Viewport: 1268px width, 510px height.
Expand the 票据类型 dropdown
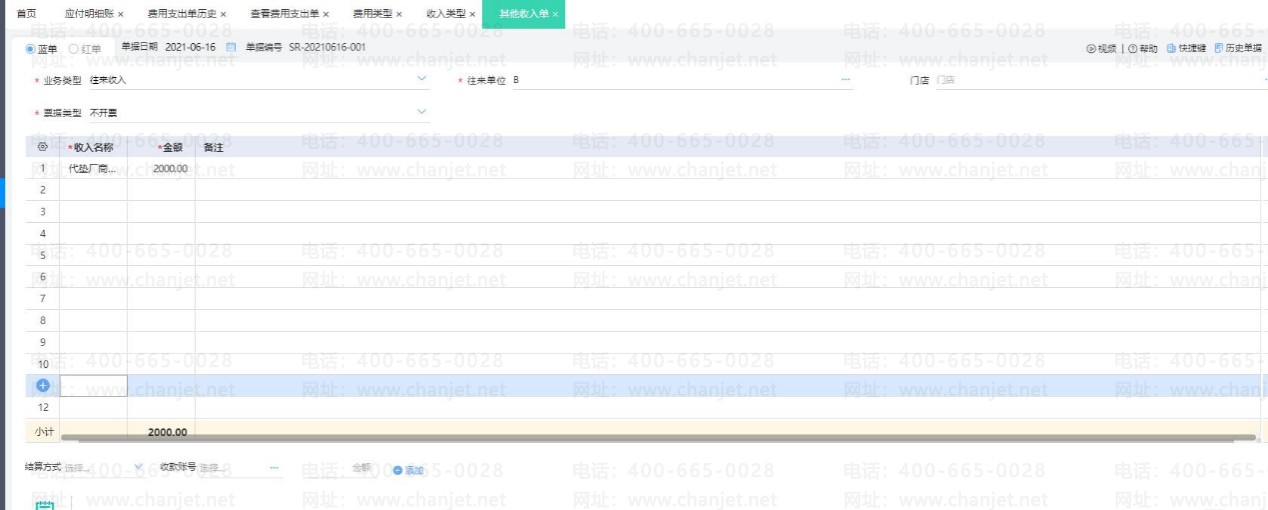click(421, 112)
